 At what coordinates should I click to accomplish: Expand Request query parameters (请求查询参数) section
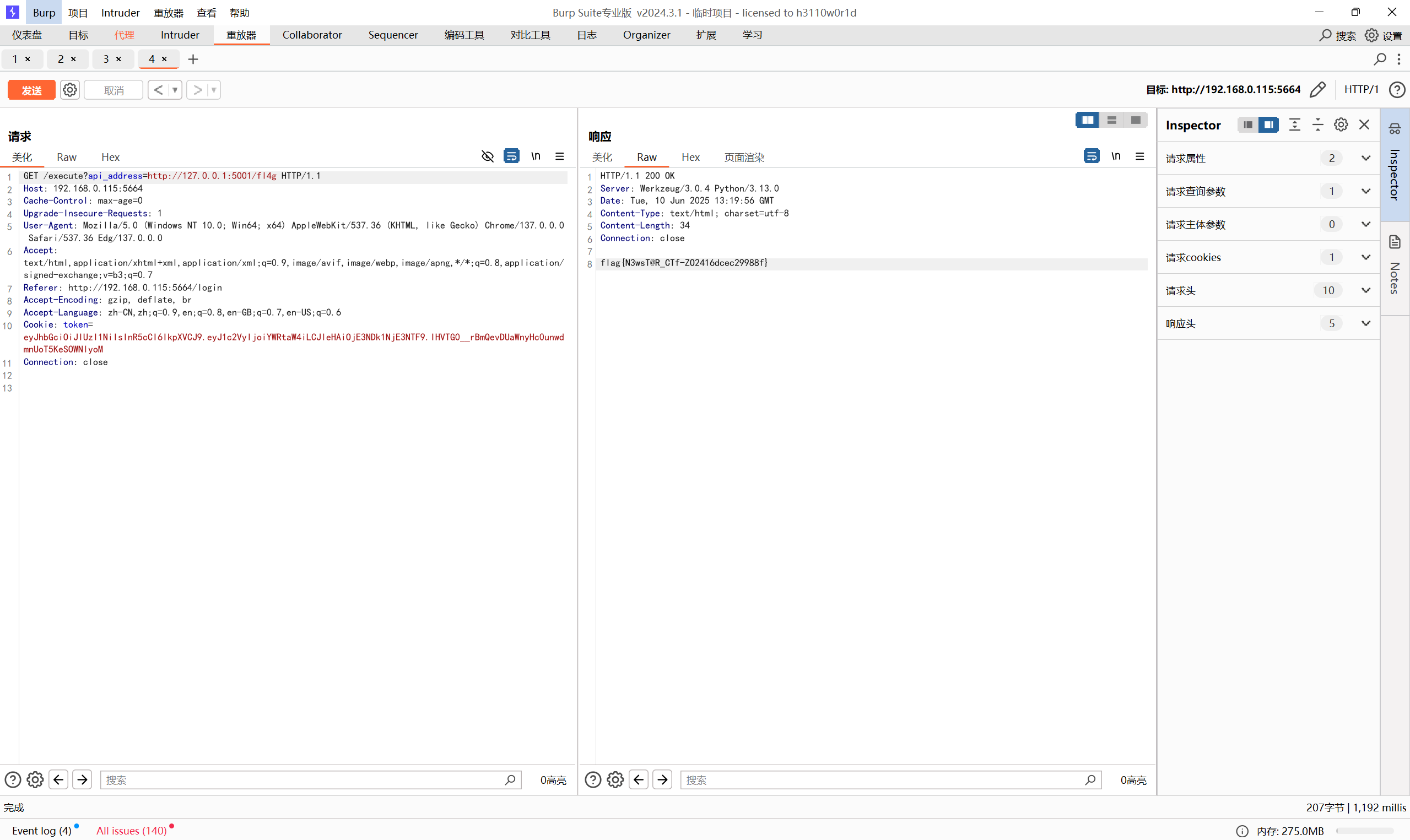(x=1268, y=191)
